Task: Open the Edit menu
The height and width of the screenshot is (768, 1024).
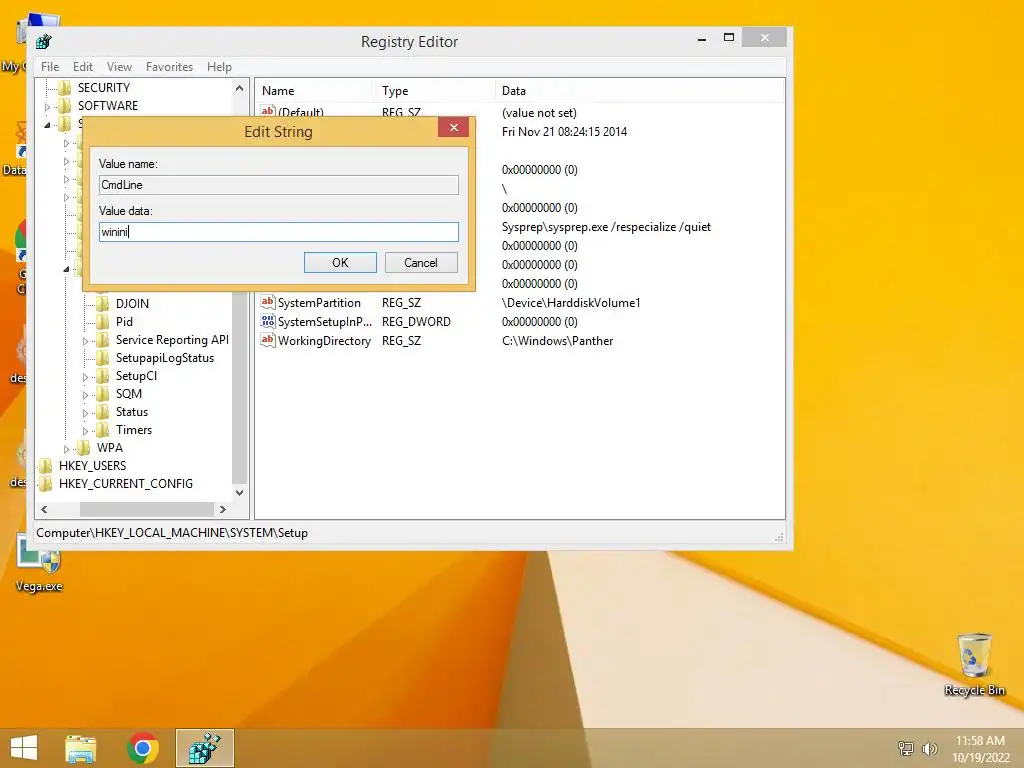Action: (83, 67)
